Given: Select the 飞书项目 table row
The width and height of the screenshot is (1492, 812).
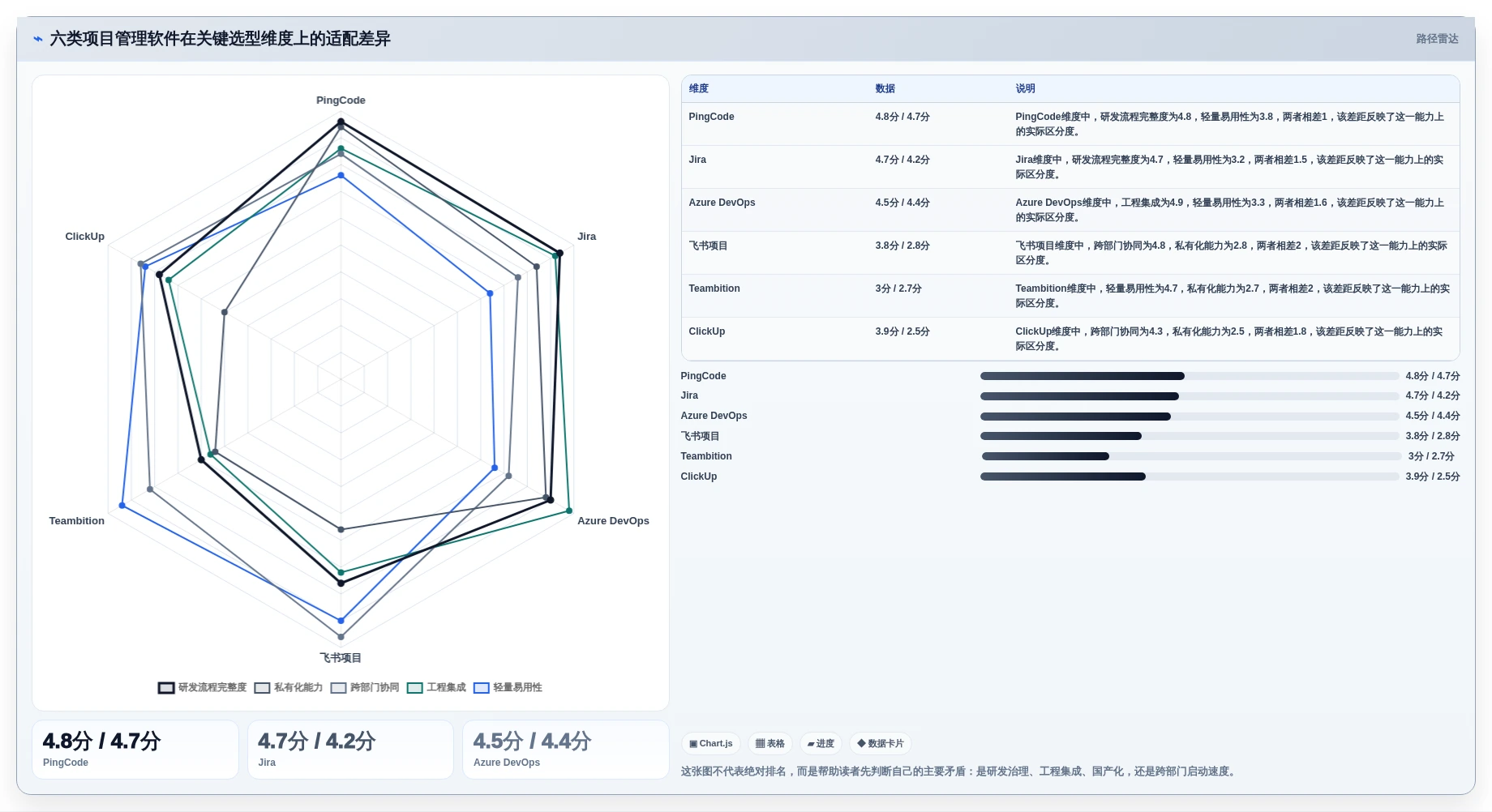Looking at the screenshot, I should pyautogui.click(x=1070, y=253).
